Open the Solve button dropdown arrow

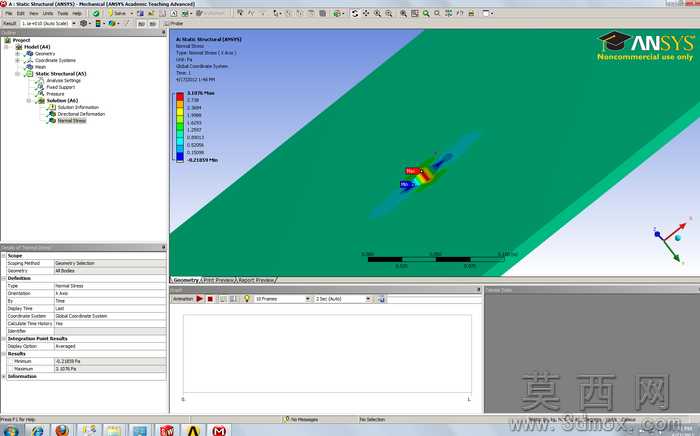pos(132,13)
